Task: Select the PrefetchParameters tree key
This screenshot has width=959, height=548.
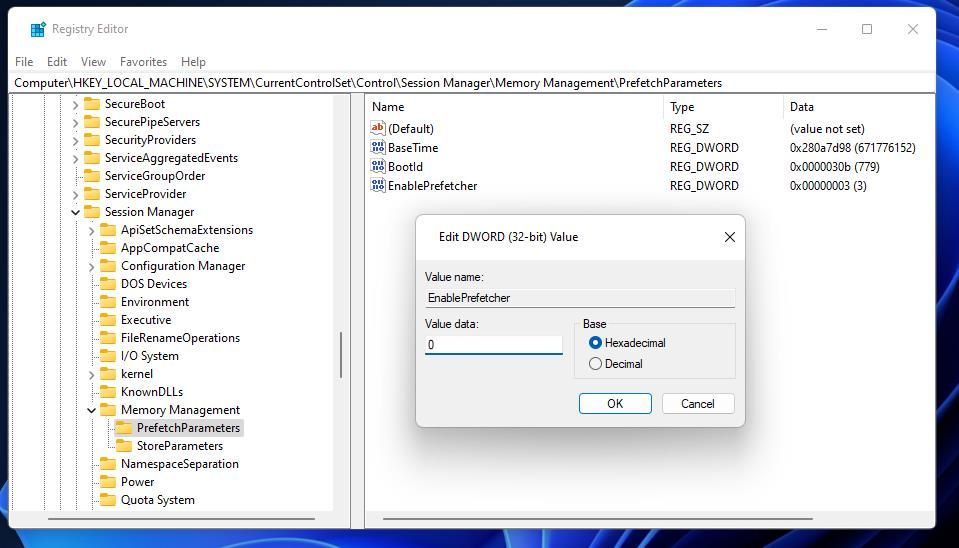Action: (x=188, y=428)
